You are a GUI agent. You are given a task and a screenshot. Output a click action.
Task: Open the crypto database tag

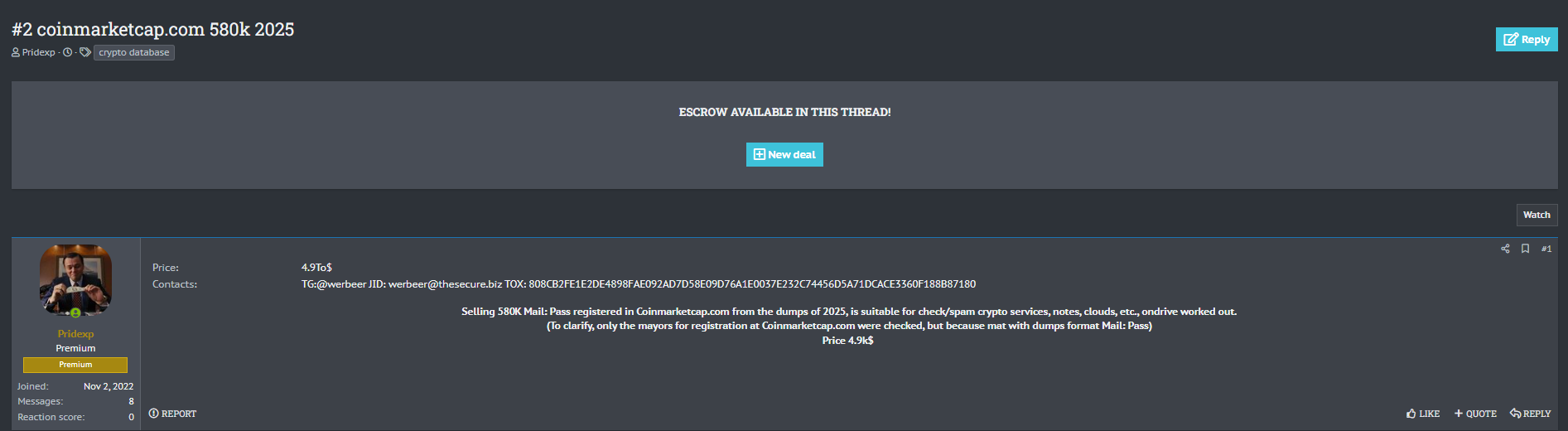pyautogui.click(x=134, y=52)
